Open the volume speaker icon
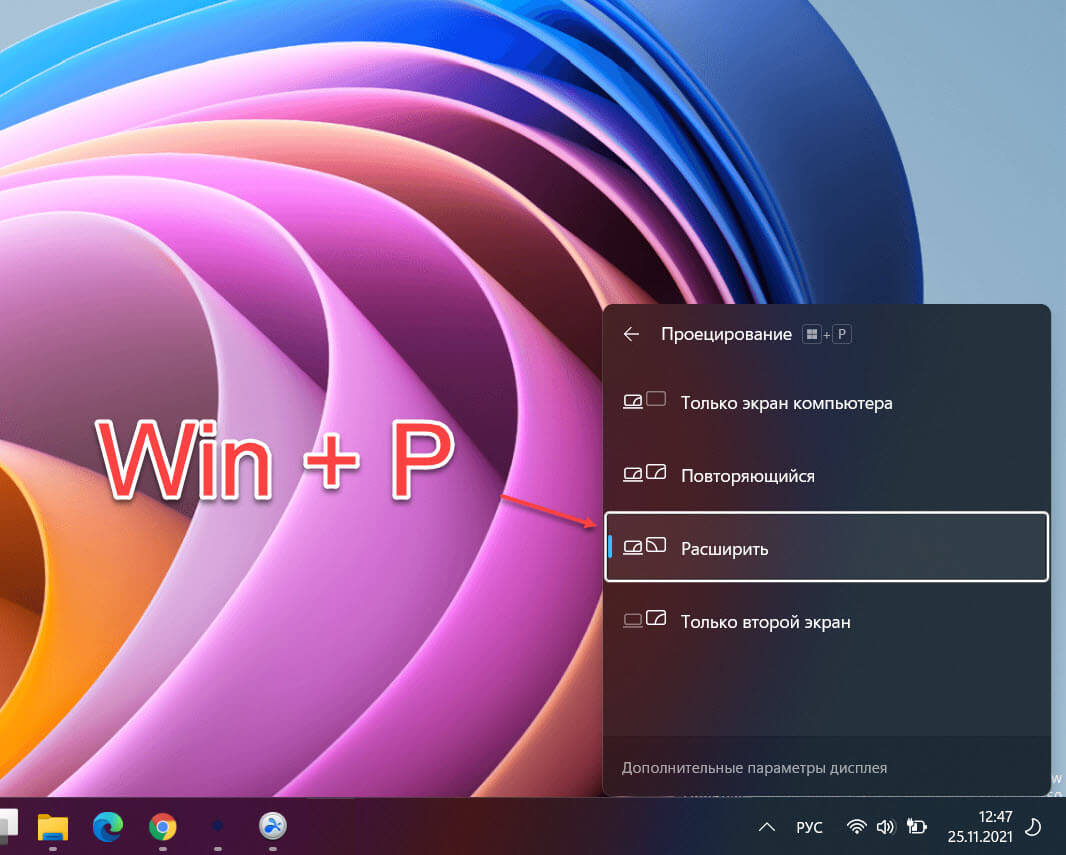The image size is (1066, 855). (x=885, y=826)
